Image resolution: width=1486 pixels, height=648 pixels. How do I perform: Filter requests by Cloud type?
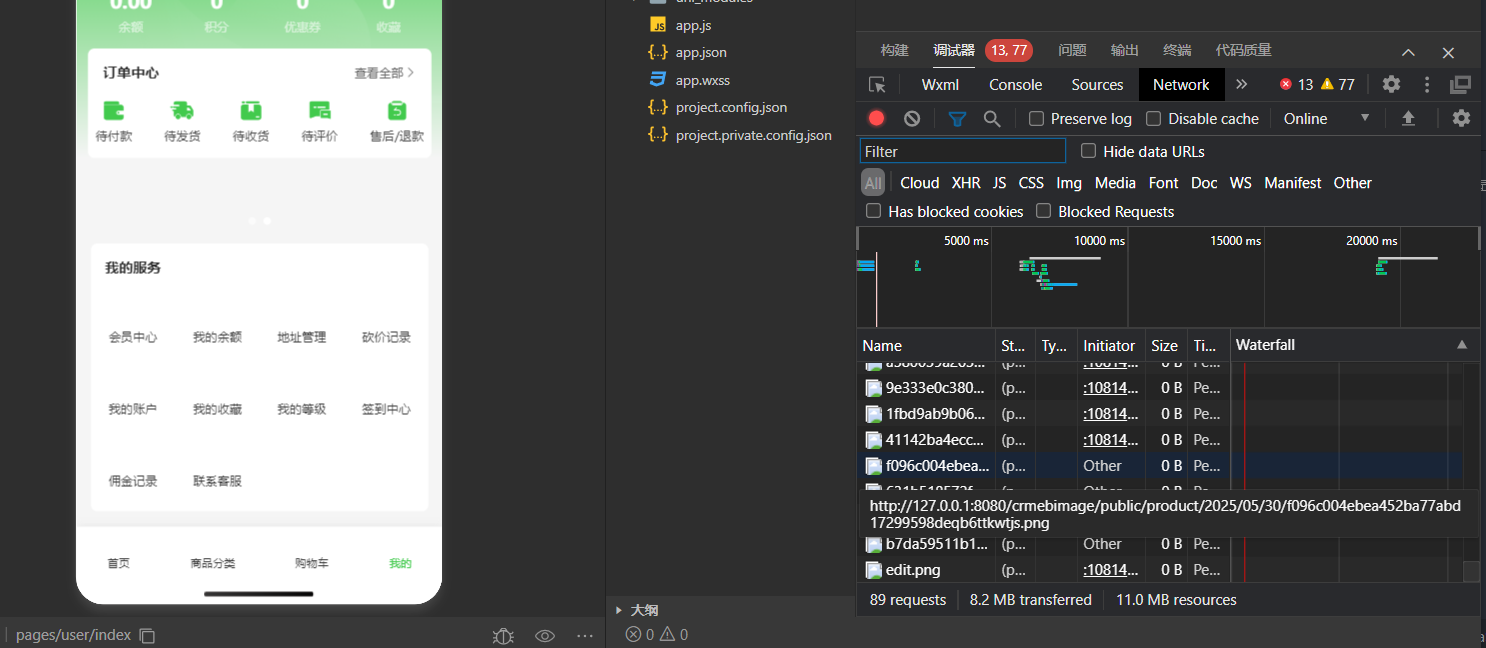tap(919, 183)
